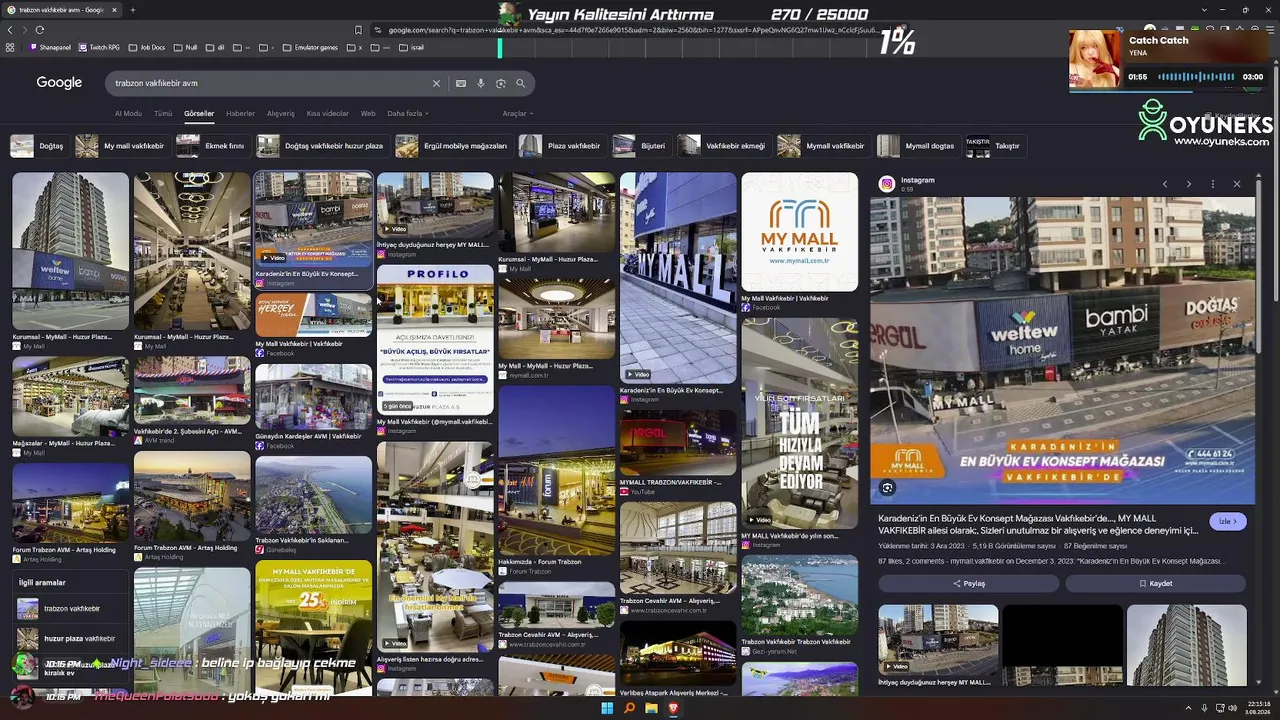Apply the Ergül mobilya mağazaları chip
The height and width of the screenshot is (720, 1280).
pos(452,146)
